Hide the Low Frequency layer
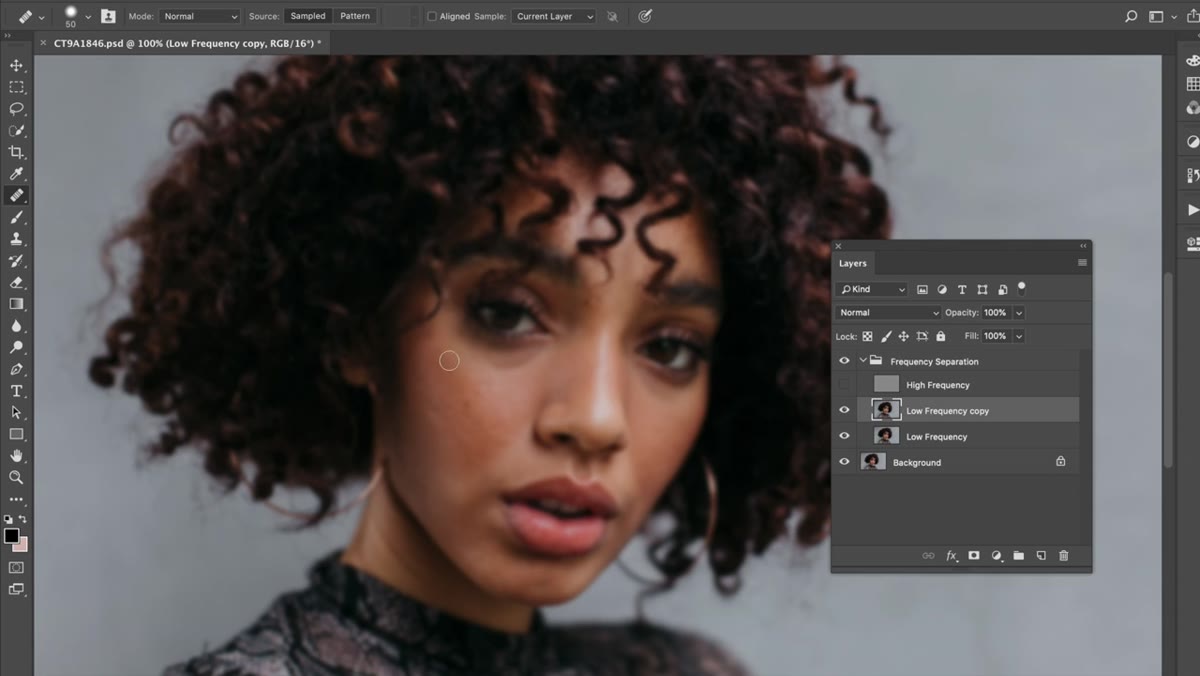 [x=844, y=436]
